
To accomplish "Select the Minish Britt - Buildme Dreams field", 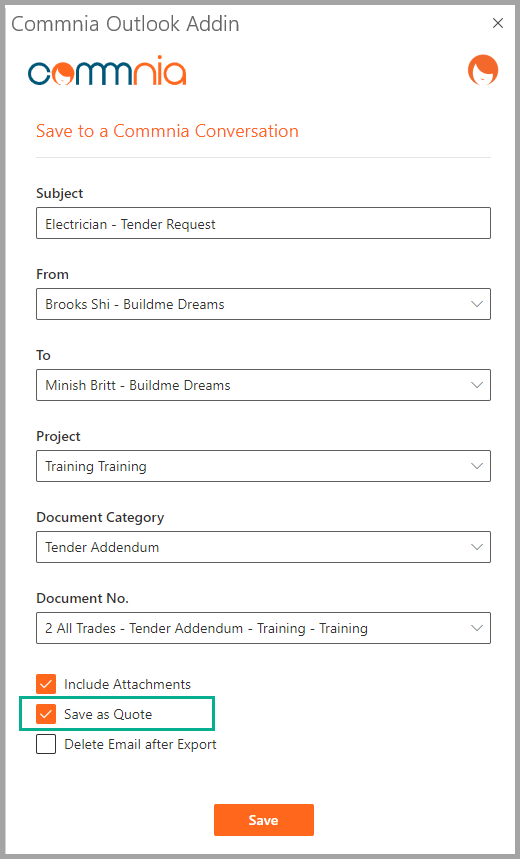I will (x=264, y=385).
